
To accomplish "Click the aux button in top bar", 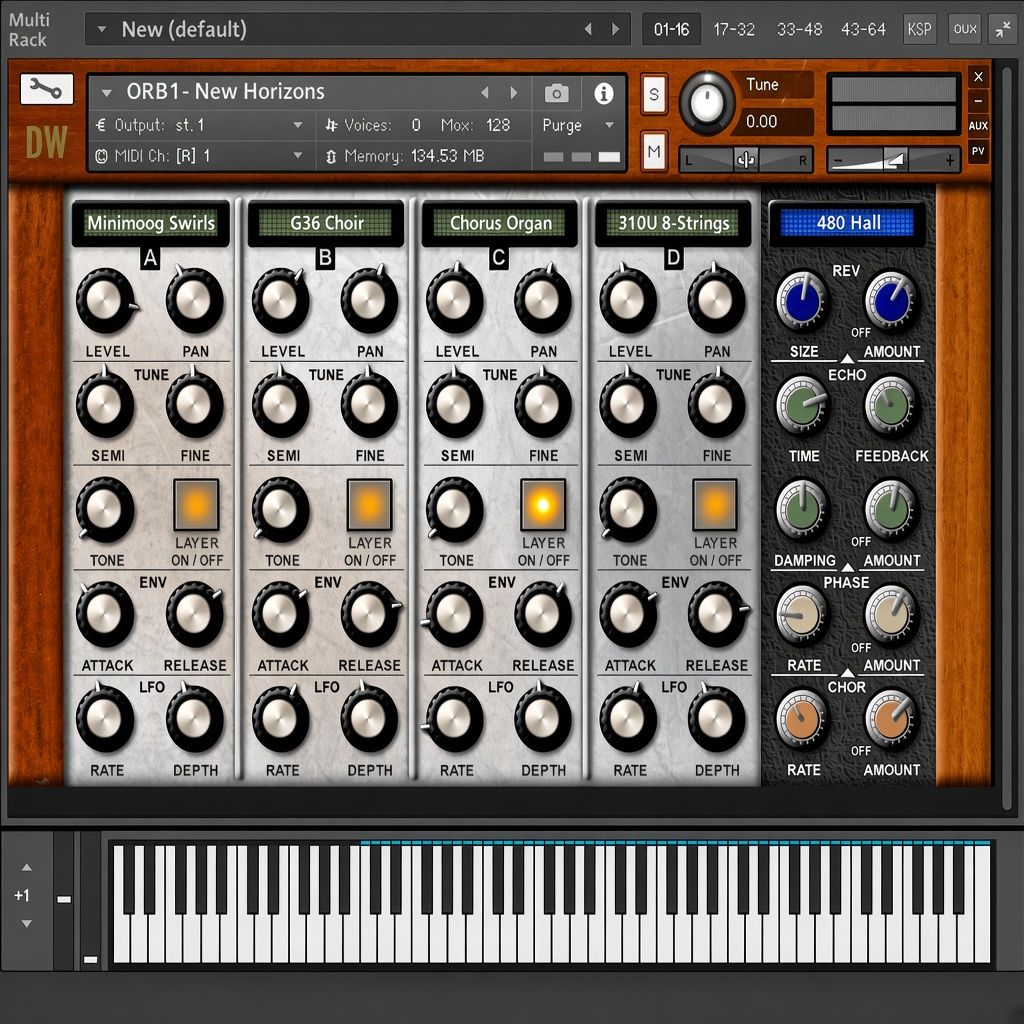I will pos(965,29).
